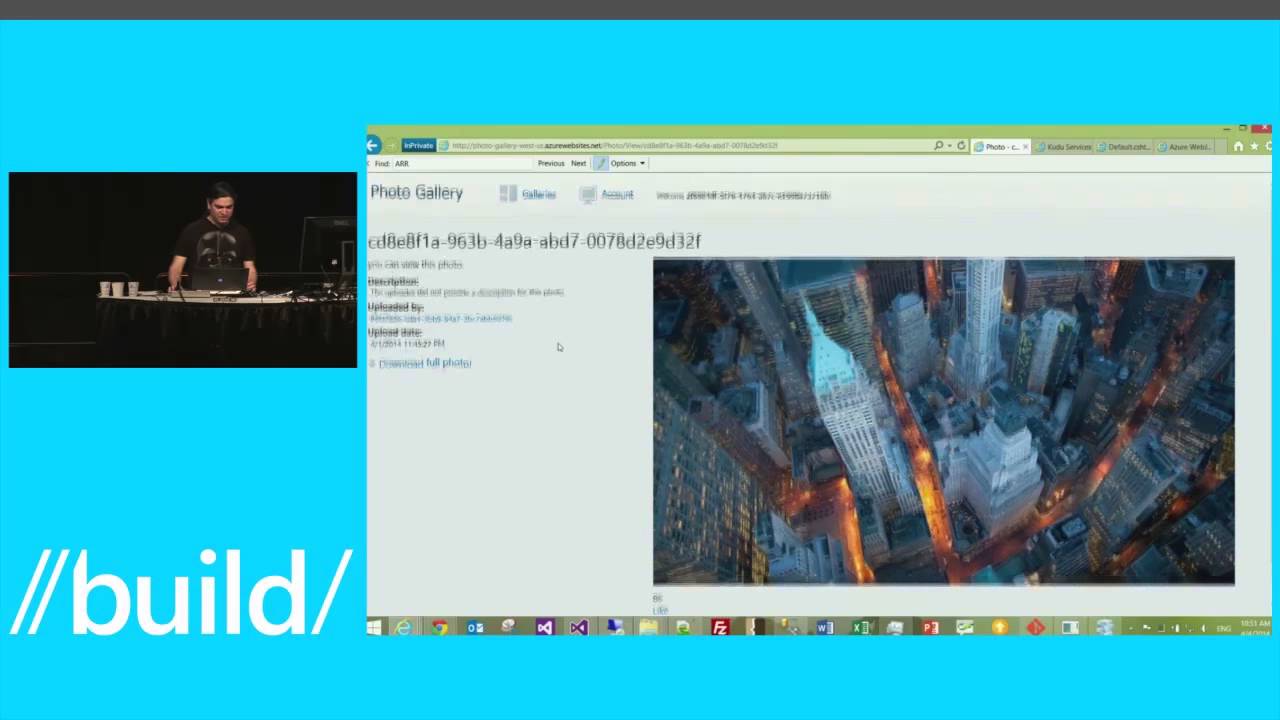Launch FileZilla from the taskbar
Screen dimensions: 1280x720
point(720,628)
